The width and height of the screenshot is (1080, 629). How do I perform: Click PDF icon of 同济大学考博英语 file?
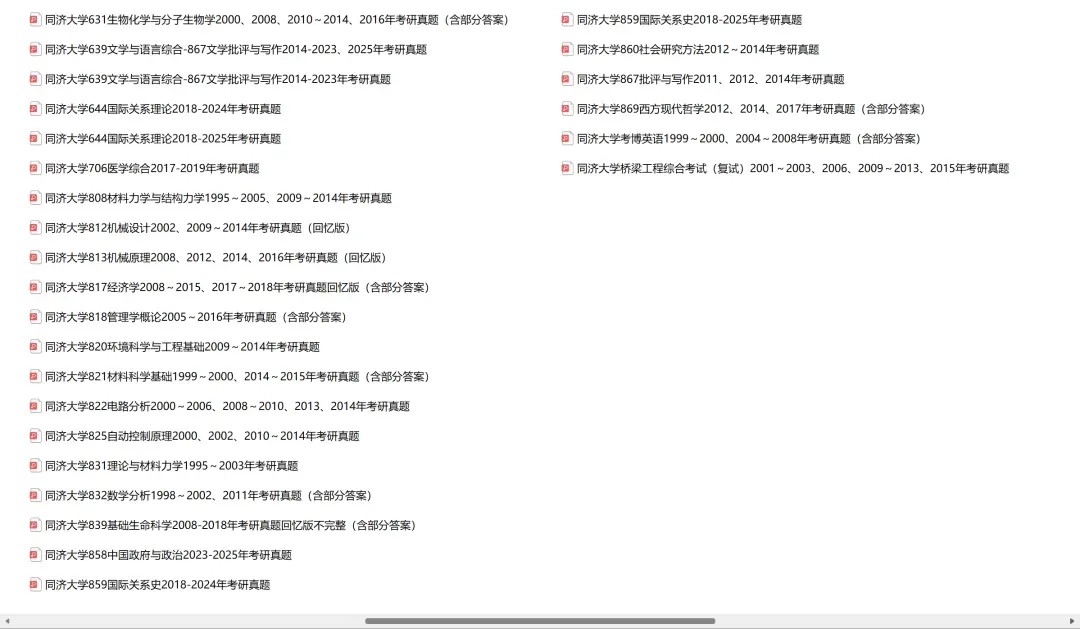tap(567, 138)
